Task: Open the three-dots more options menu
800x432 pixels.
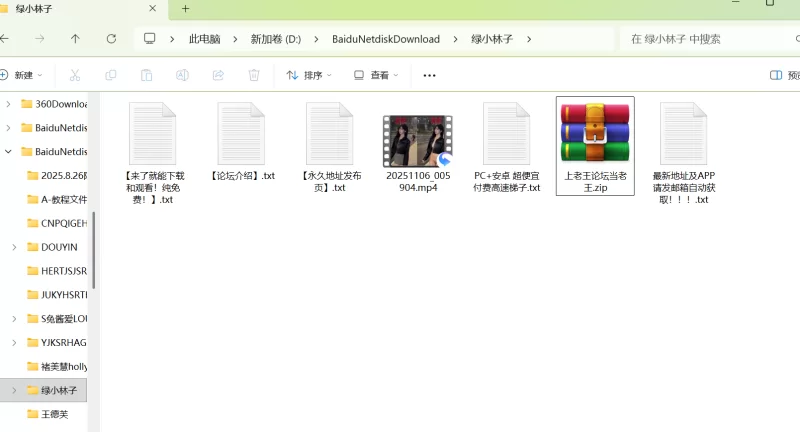Action: 430,75
